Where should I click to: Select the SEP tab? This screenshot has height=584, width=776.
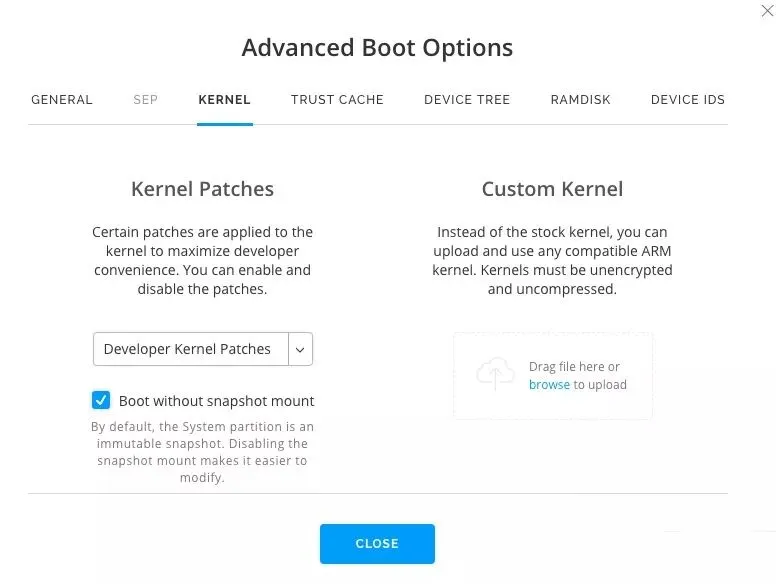146,100
